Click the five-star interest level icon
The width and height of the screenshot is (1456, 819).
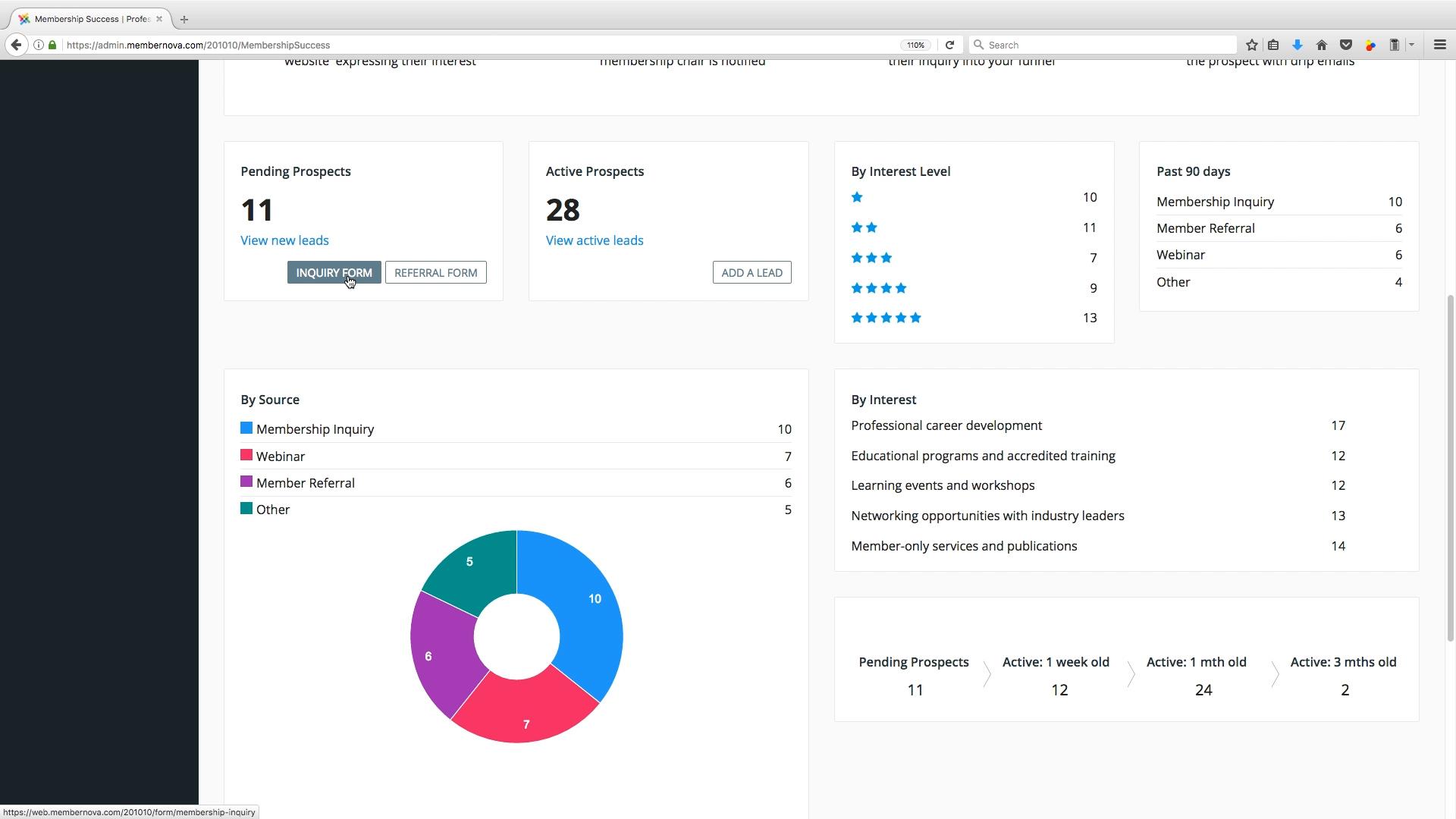pyautogui.click(x=885, y=318)
